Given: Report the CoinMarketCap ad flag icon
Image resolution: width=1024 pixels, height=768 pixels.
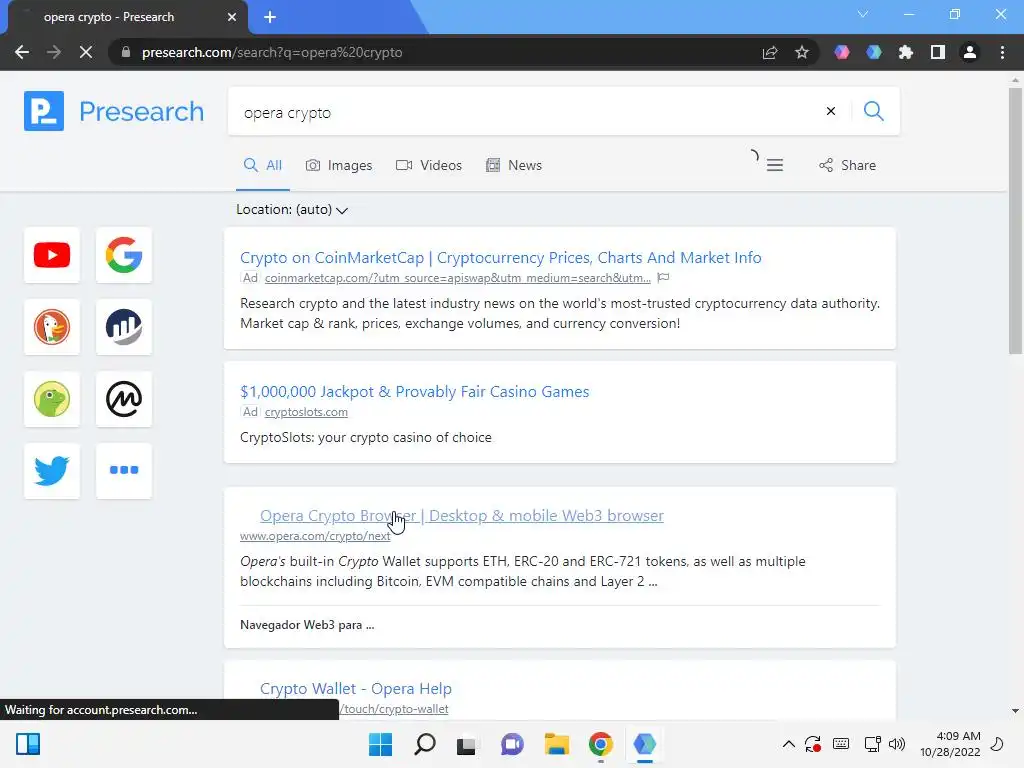Looking at the screenshot, I should pyautogui.click(x=664, y=278).
